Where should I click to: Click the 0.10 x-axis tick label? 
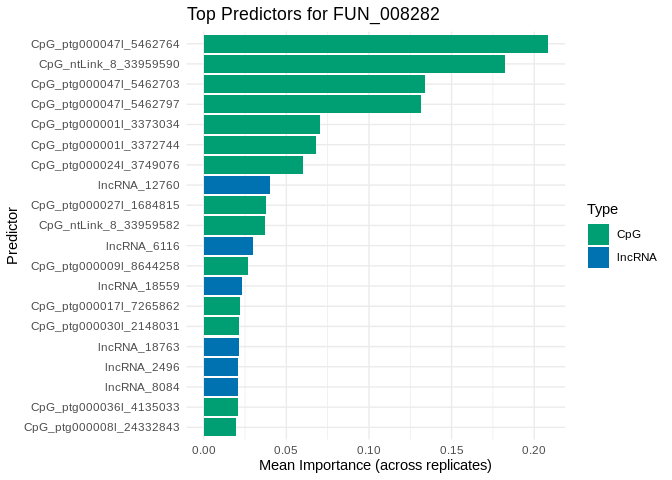[x=369, y=449]
